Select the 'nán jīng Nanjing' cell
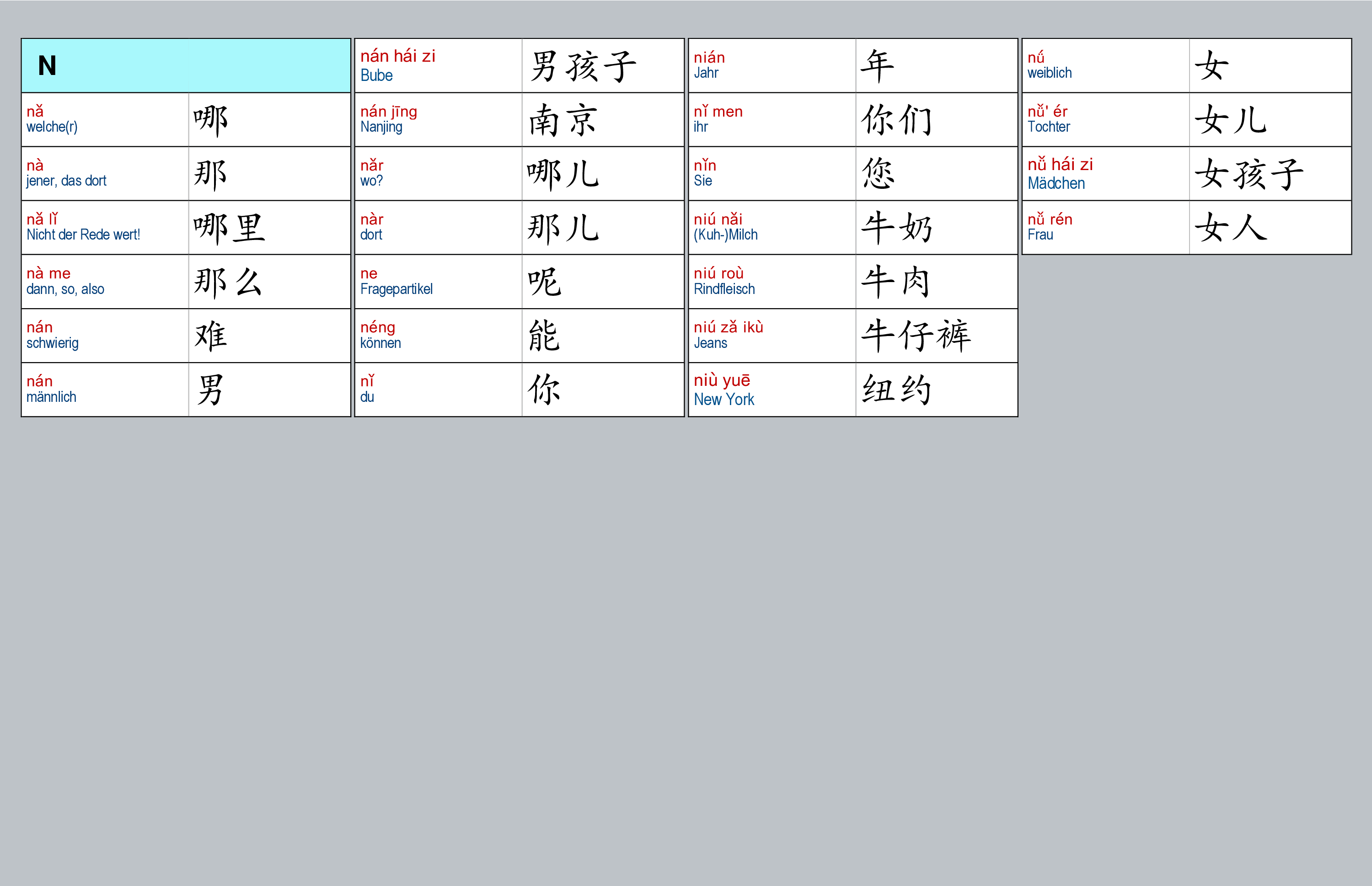 438,119
